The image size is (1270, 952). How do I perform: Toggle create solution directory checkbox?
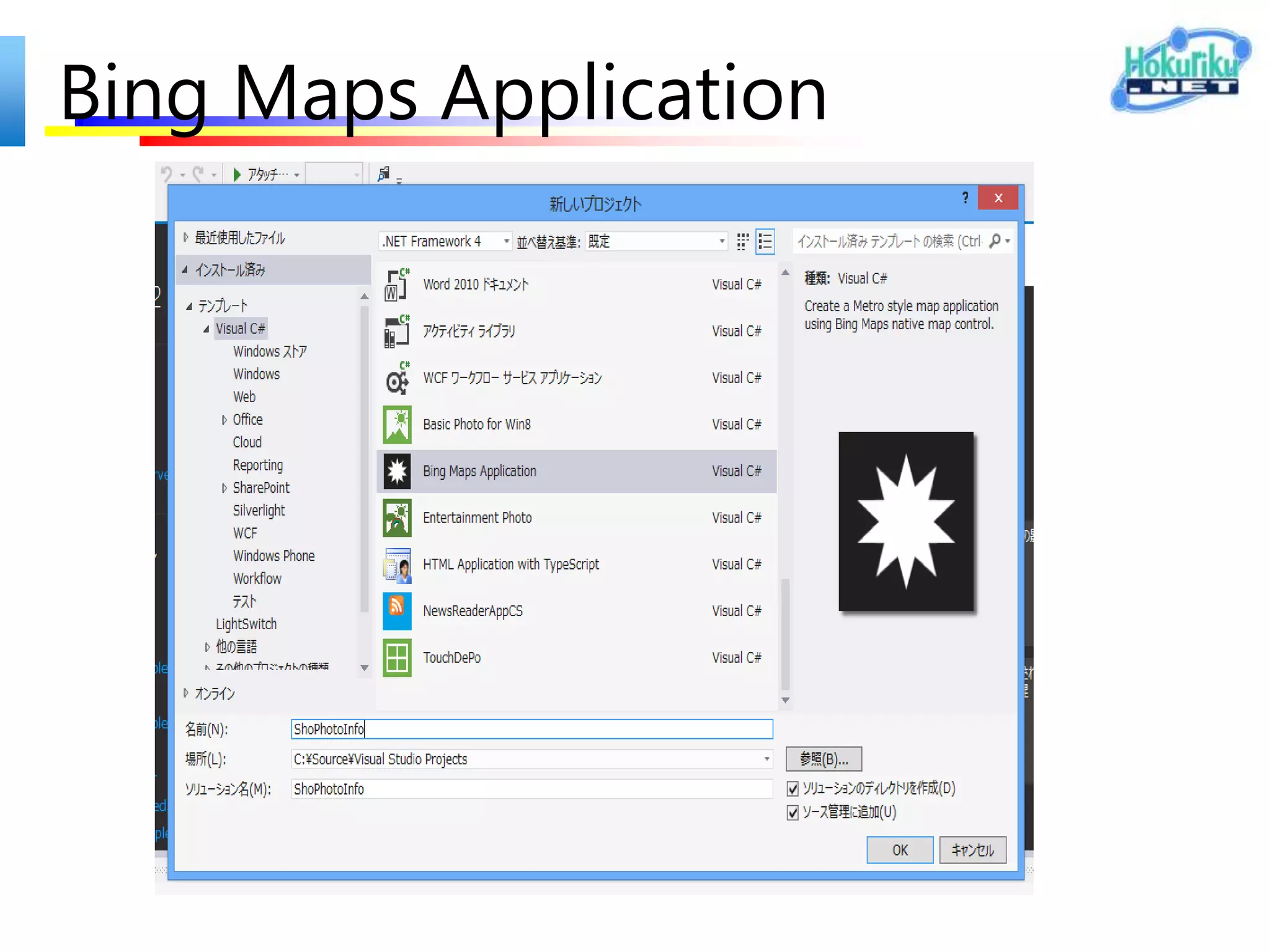[x=793, y=789]
